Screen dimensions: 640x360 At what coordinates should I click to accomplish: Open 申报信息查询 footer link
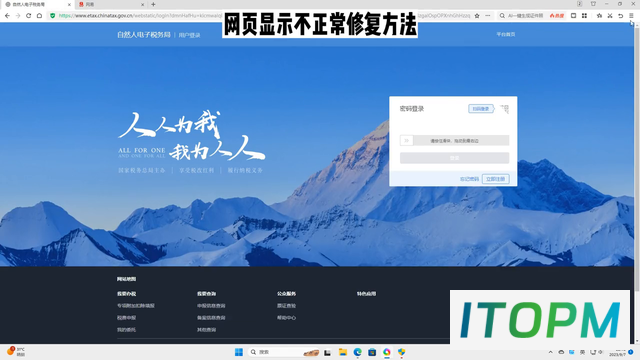211,306
